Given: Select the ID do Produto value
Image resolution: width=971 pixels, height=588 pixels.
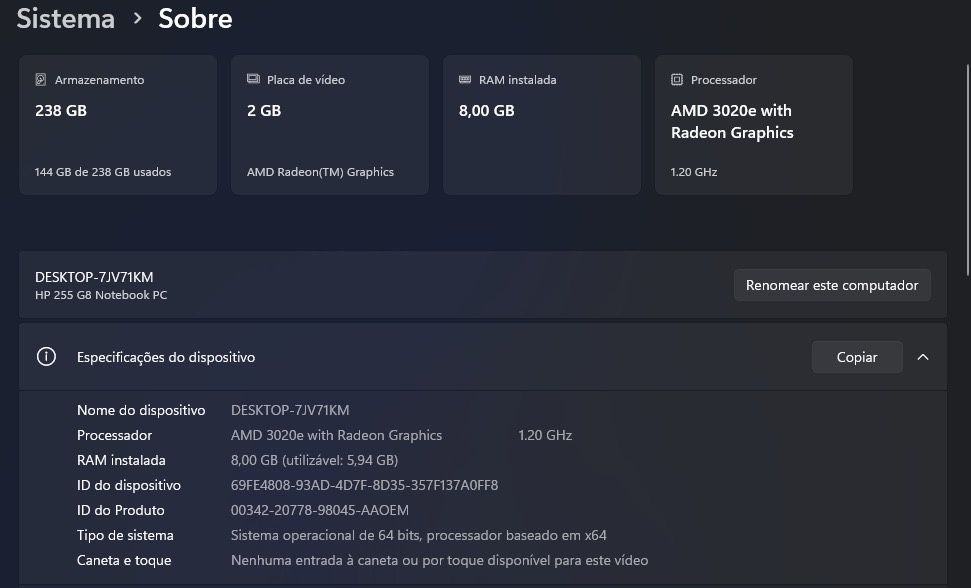Looking at the screenshot, I should click(320, 511).
